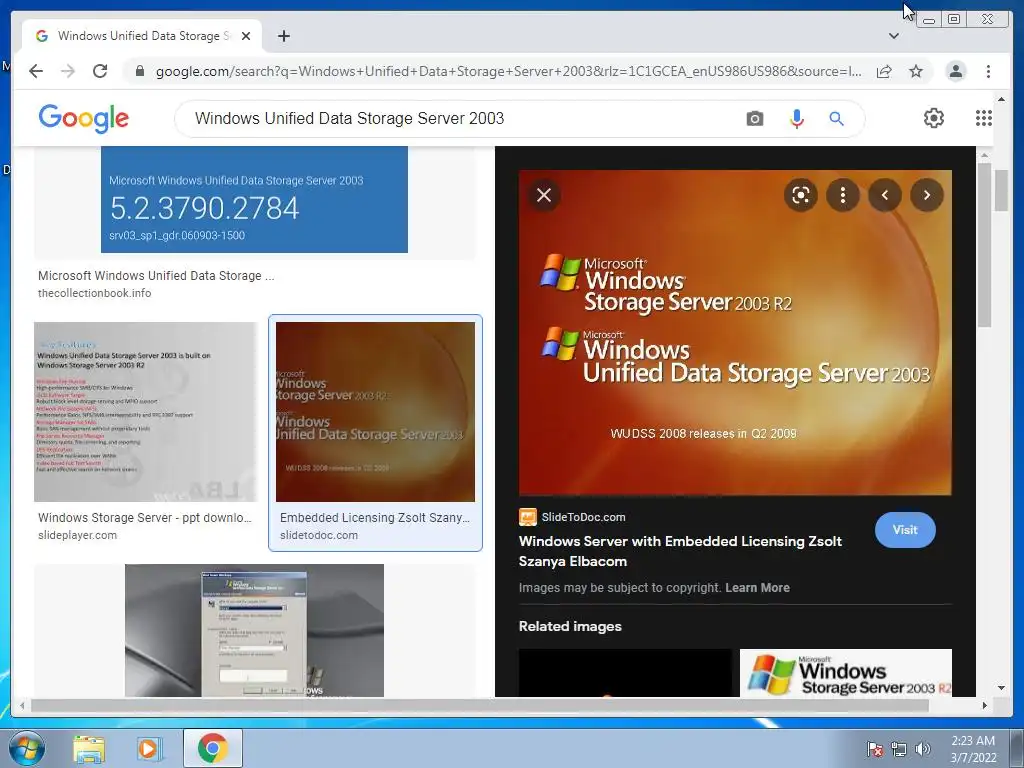Select the slideplayer.com slide thumbnail

click(x=146, y=411)
